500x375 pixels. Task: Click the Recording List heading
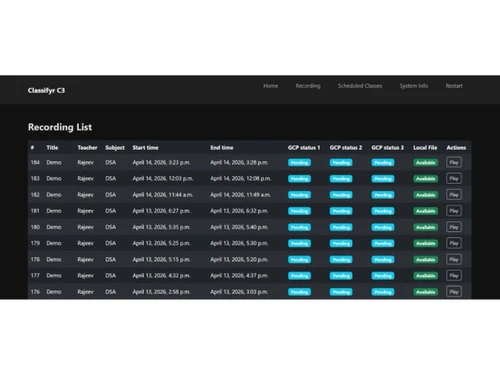60,127
